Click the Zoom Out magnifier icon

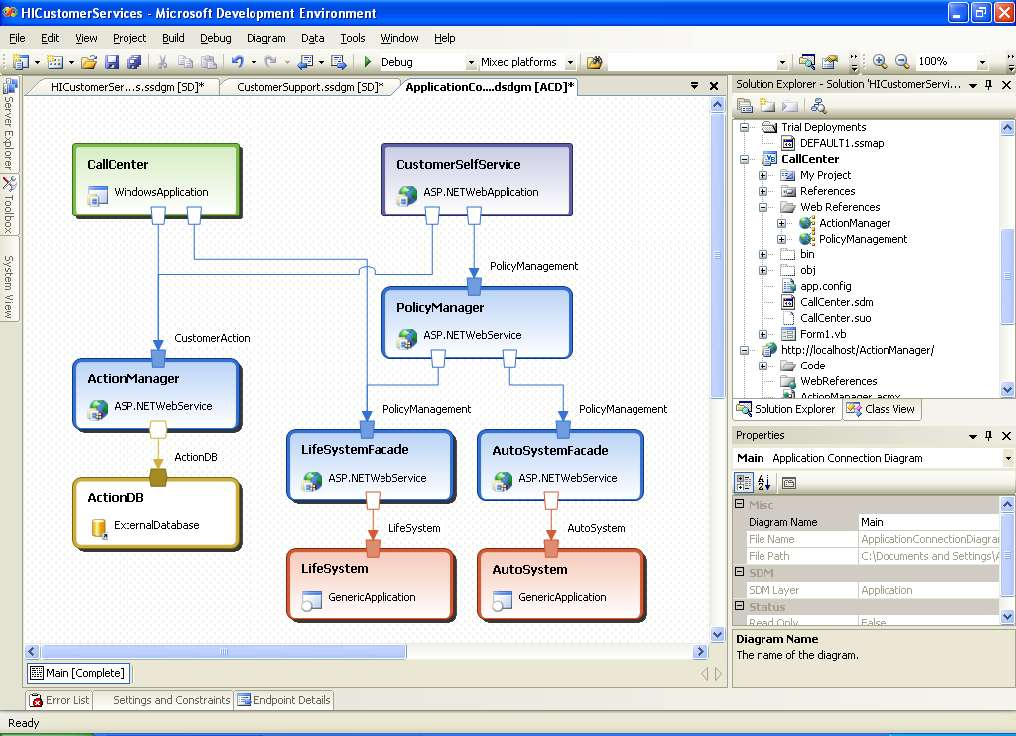902,62
